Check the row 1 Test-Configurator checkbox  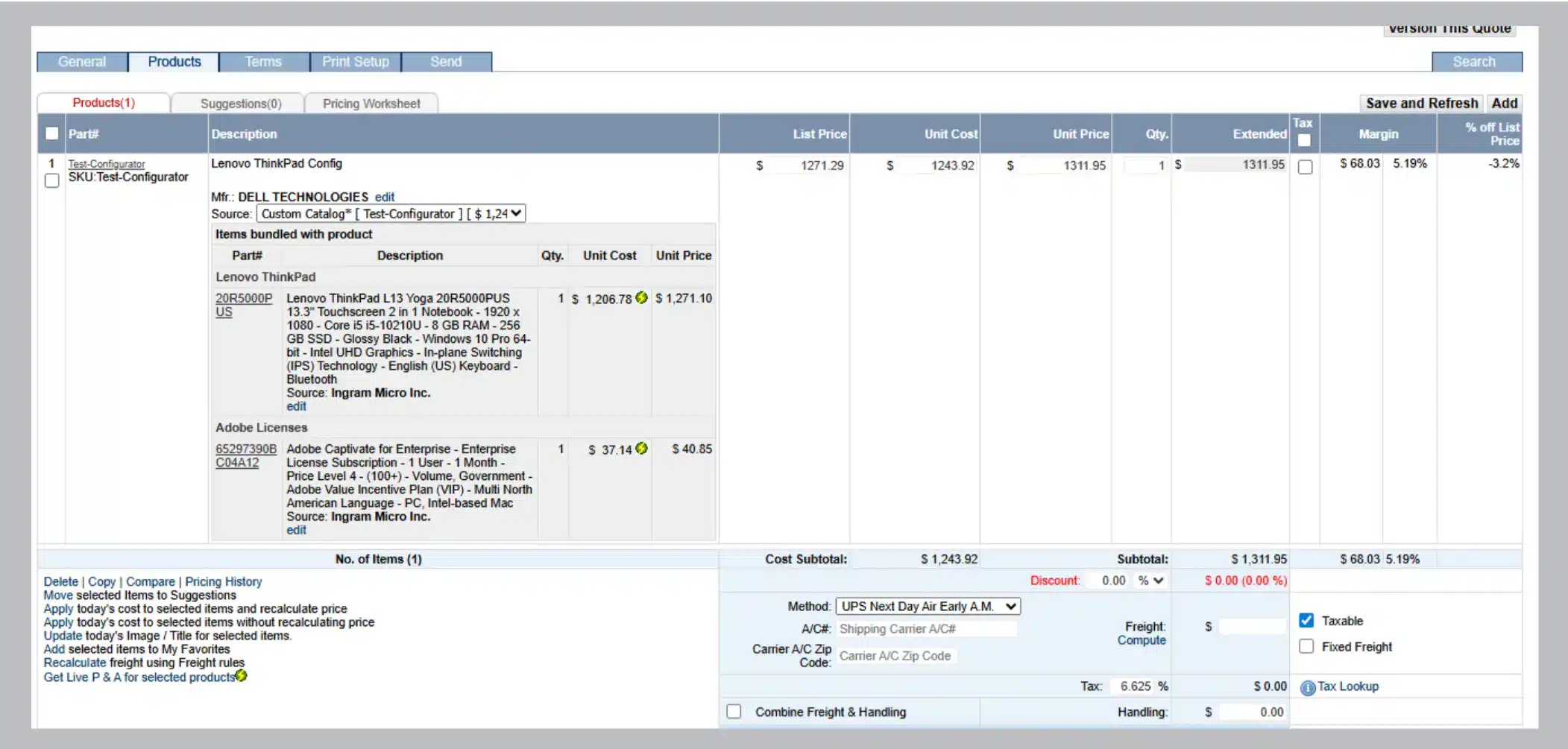tap(51, 181)
